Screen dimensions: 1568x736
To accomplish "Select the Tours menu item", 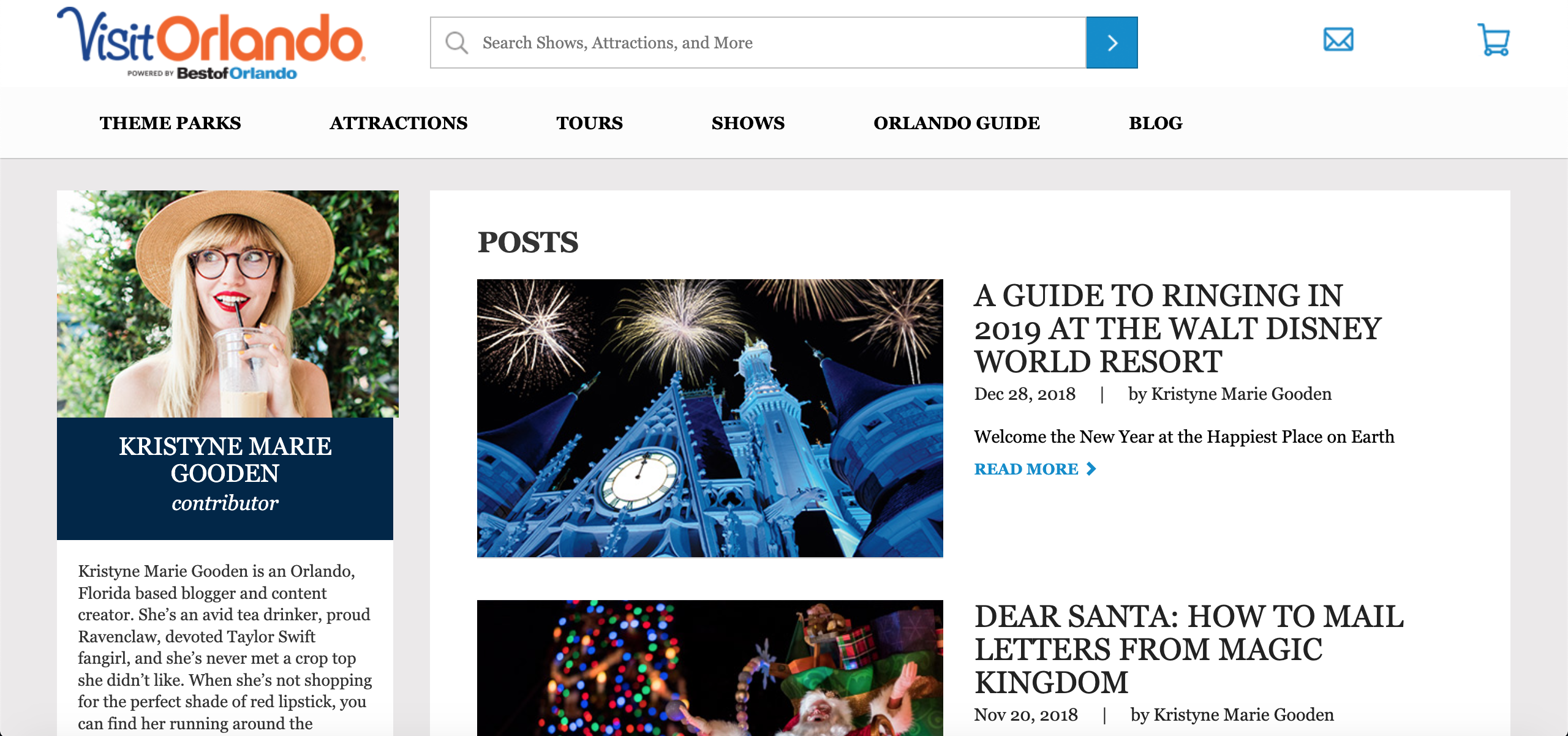I will click(x=589, y=123).
